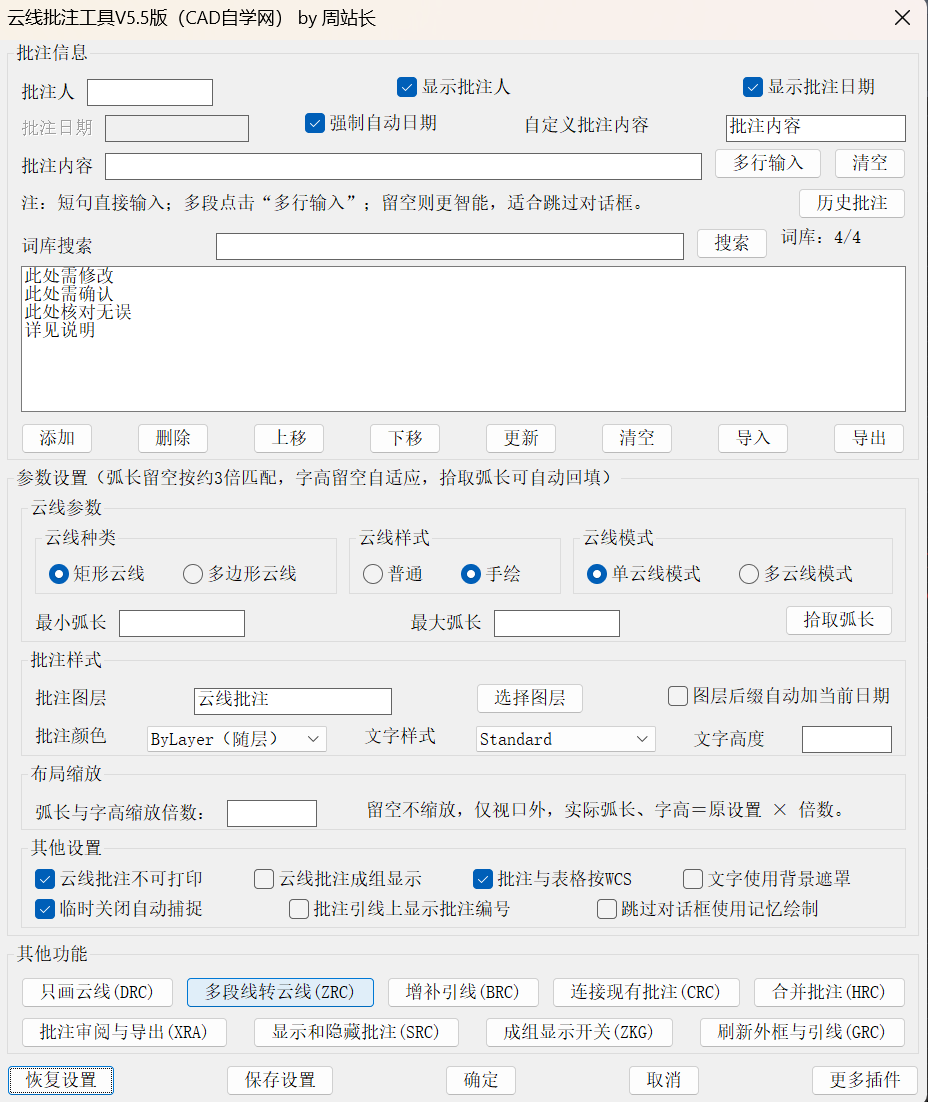This screenshot has width=928, height=1102.
Task: Click 显示和隐藏批注(SRC) button
Action: pyautogui.click(x=356, y=1032)
